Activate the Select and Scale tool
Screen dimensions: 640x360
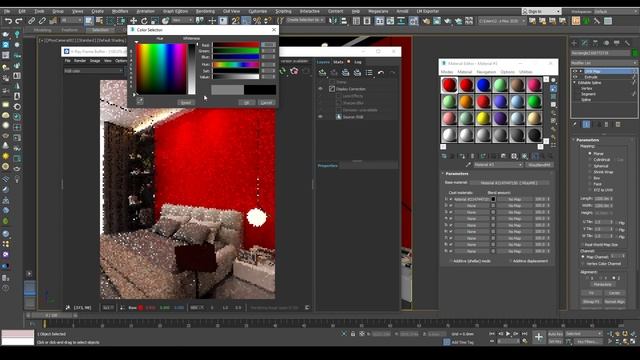point(155,20)
